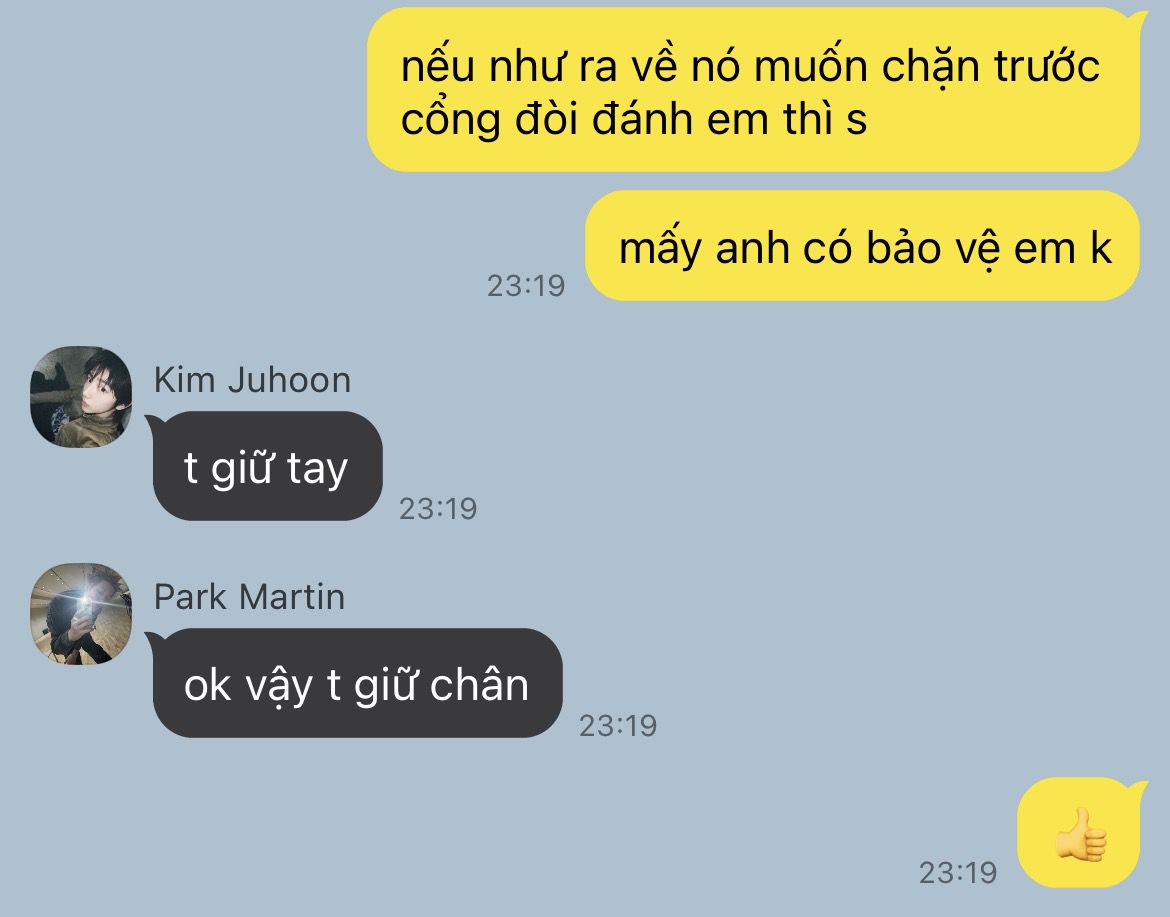The height and width of the screenshot is (917, 1170).
Task: Select the 'ok vậy t giữ chân' message bubble
Action: pos(357,683)
